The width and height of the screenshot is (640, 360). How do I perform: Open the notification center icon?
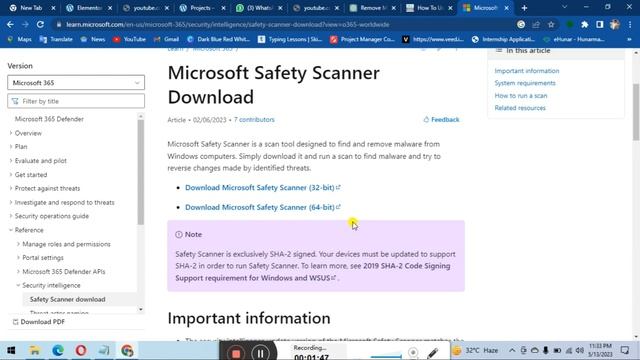[x=624, y=350]
